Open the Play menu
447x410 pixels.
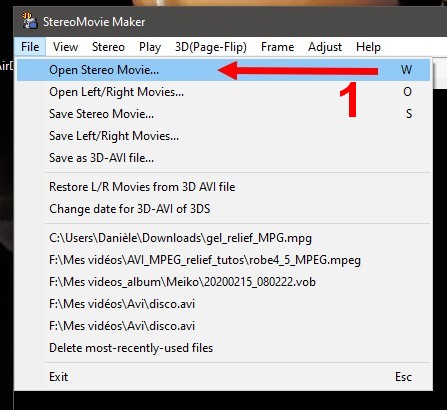(x=150, y=47)
